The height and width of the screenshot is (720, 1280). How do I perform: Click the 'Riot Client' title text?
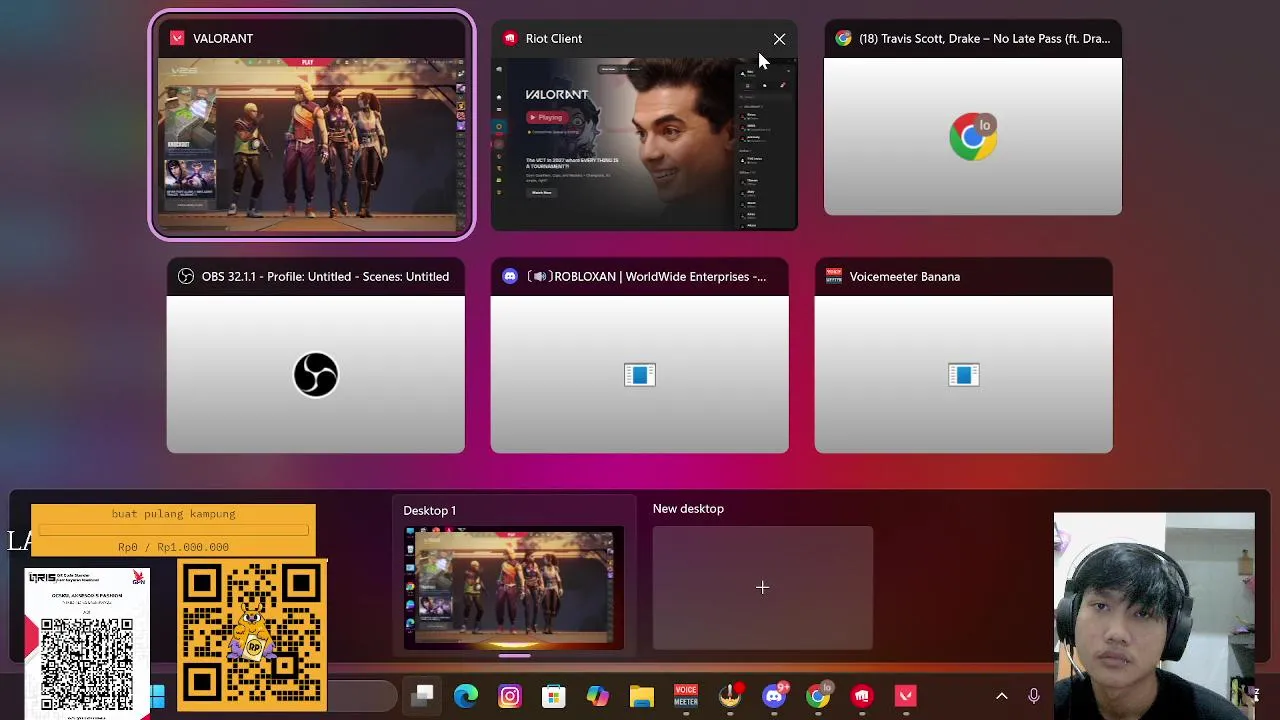554,38
